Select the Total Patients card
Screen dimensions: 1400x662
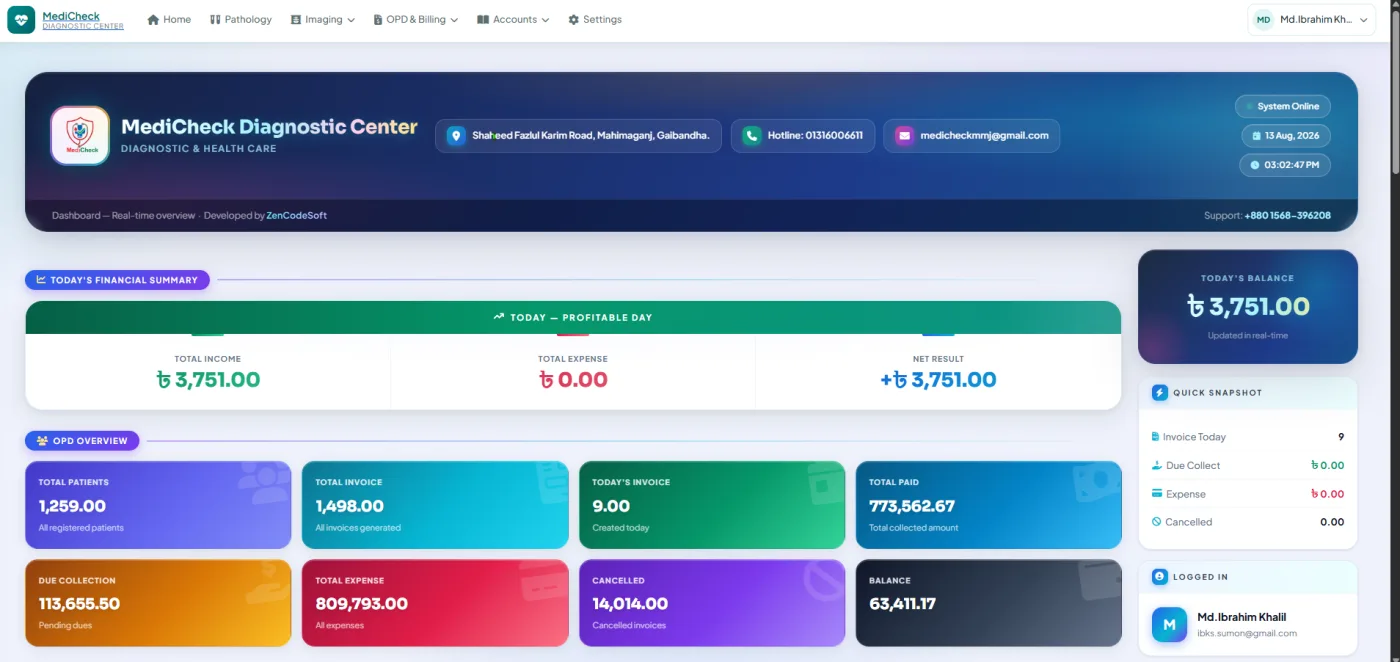click(x=158, y=505)
